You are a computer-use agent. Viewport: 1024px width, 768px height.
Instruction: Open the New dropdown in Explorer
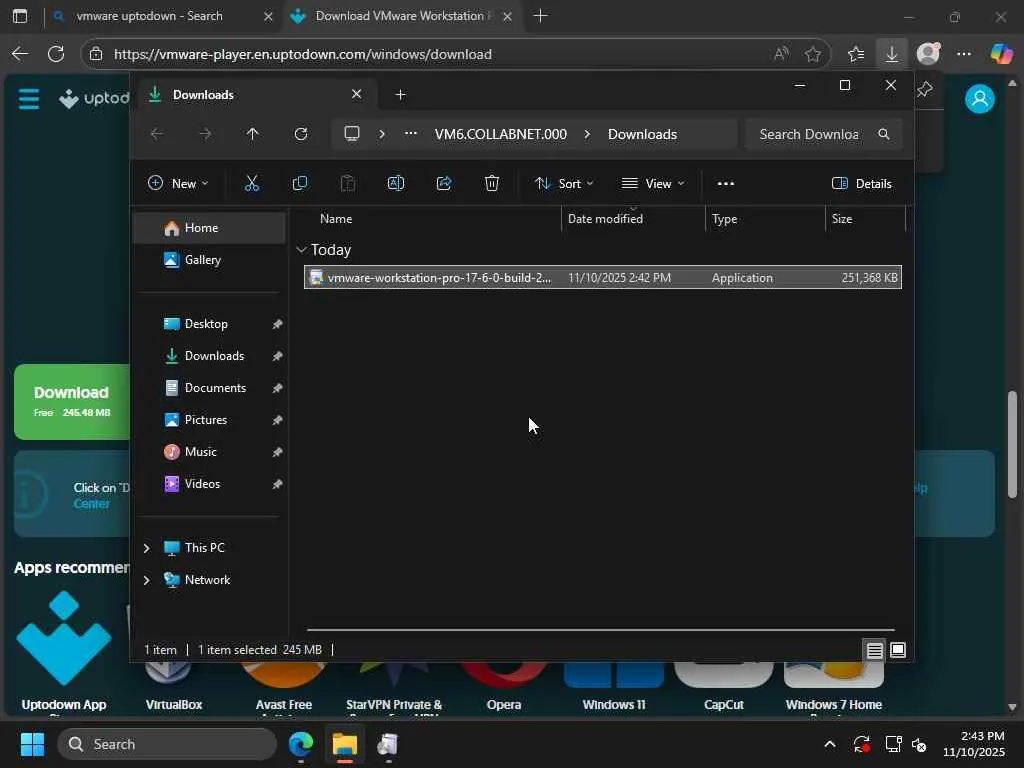pos(178,184)
